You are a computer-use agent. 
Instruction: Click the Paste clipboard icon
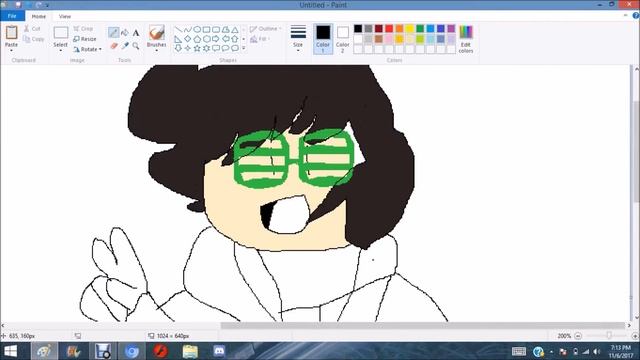(11, 32)
